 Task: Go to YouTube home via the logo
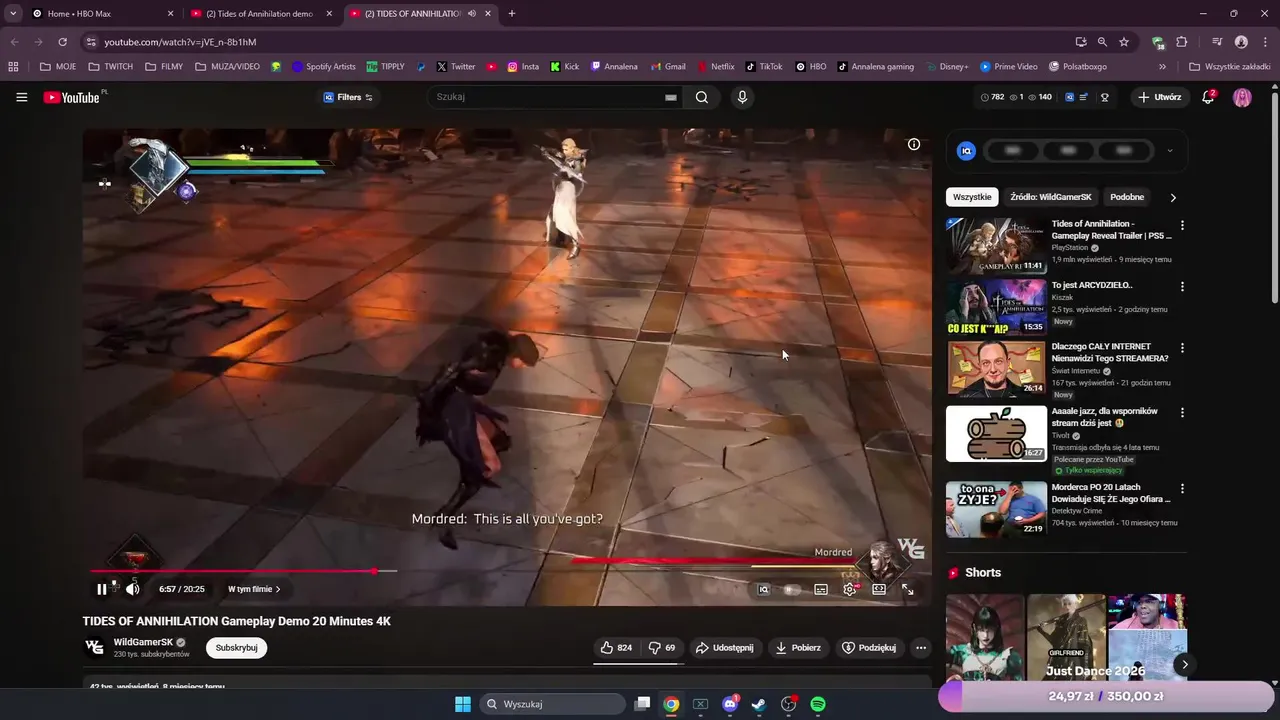pos(72,97)
